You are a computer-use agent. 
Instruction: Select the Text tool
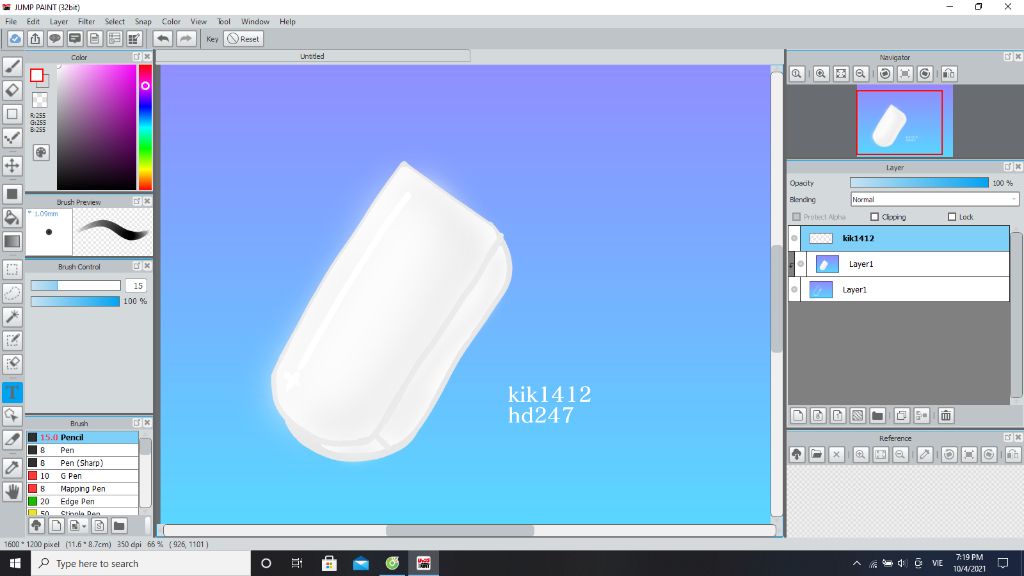point(12,392)
